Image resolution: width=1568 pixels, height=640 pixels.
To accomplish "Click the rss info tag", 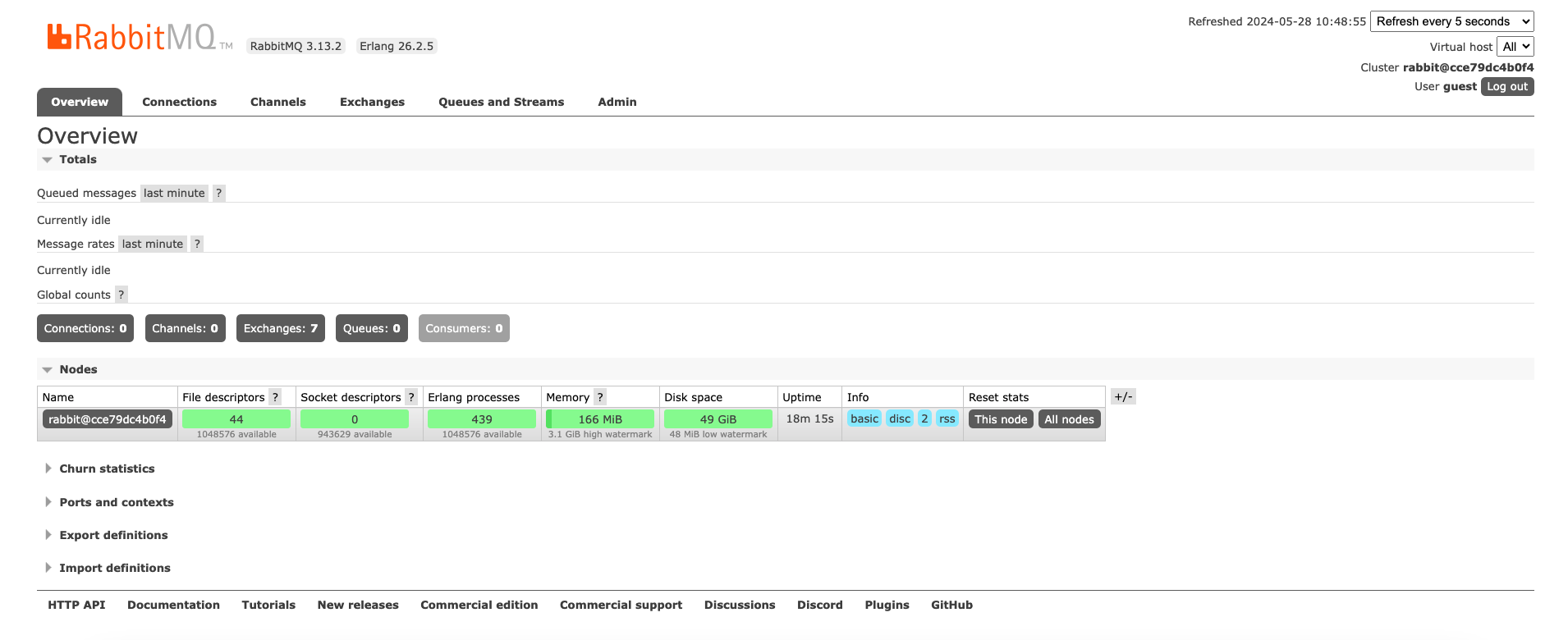I will [x=947, y=418].
